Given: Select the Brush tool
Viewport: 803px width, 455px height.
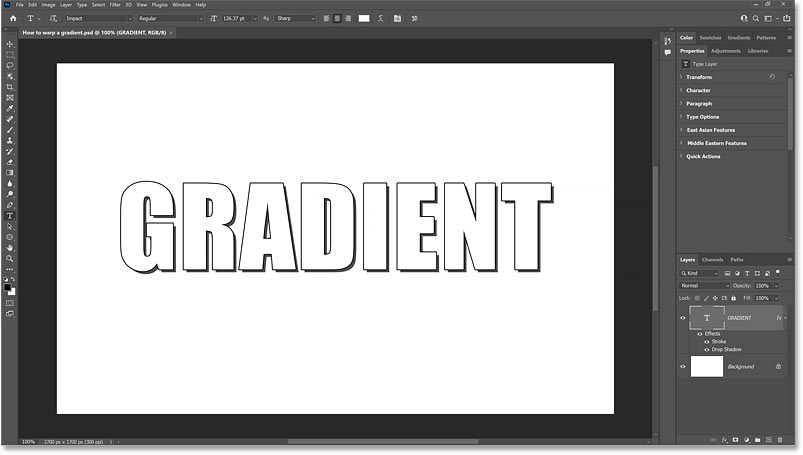Looking at the screenshot, I should [10, 130].
